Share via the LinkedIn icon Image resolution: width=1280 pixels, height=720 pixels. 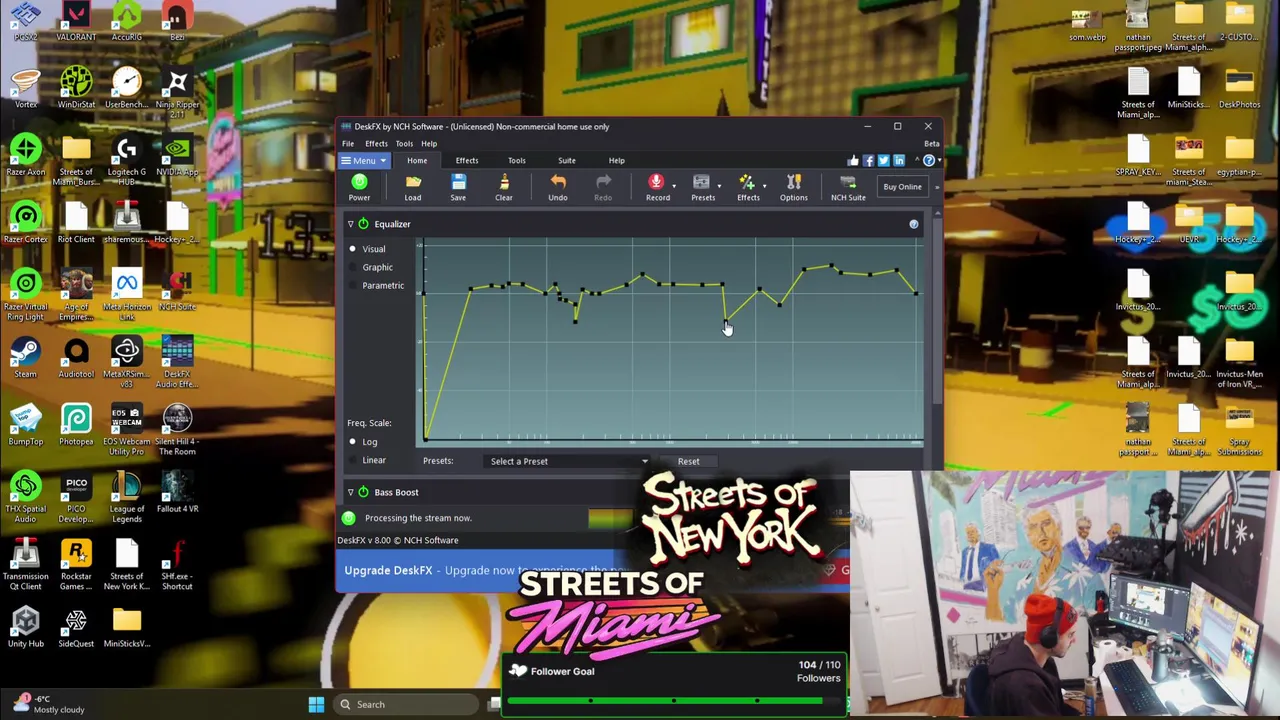coord(898,160)
